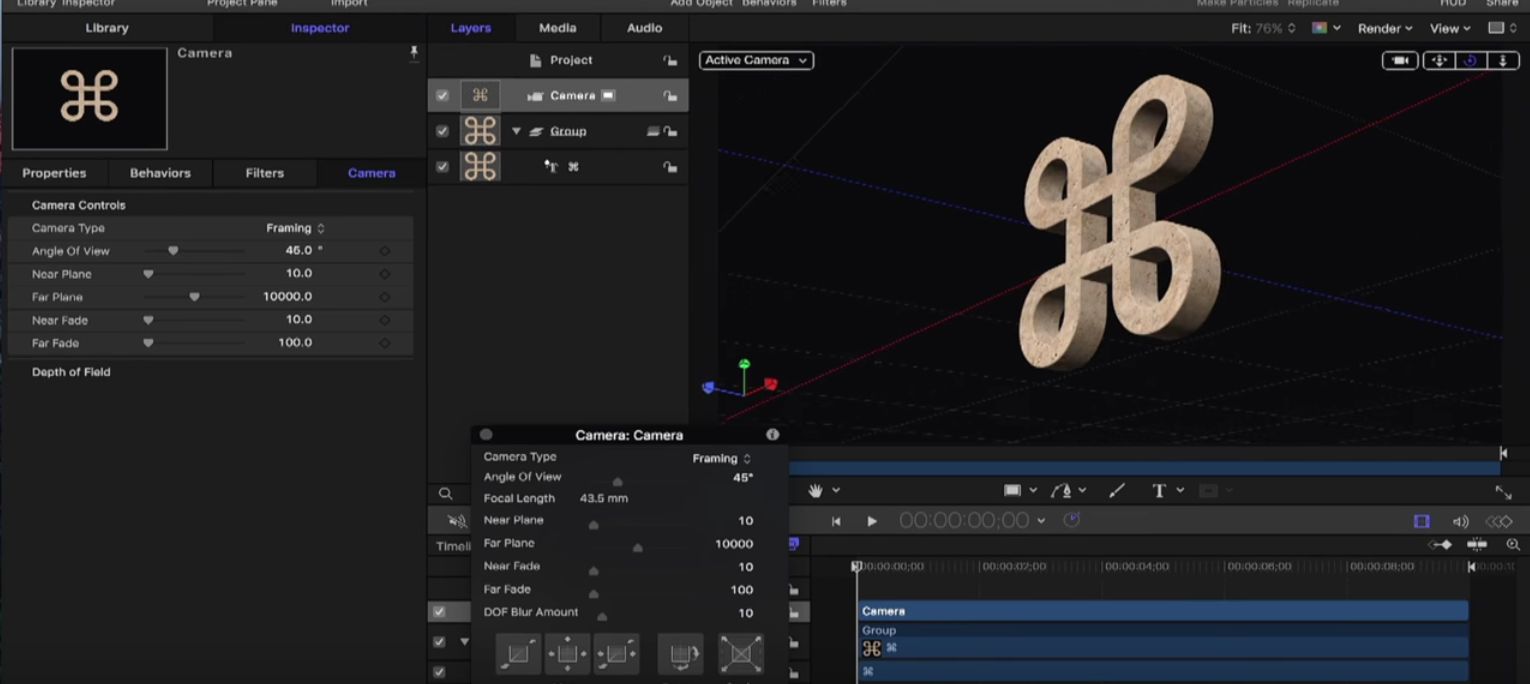The image size is (1530, 684).
Task: Click the Angle Of View keyframe diamond
Action: point(385,251)
